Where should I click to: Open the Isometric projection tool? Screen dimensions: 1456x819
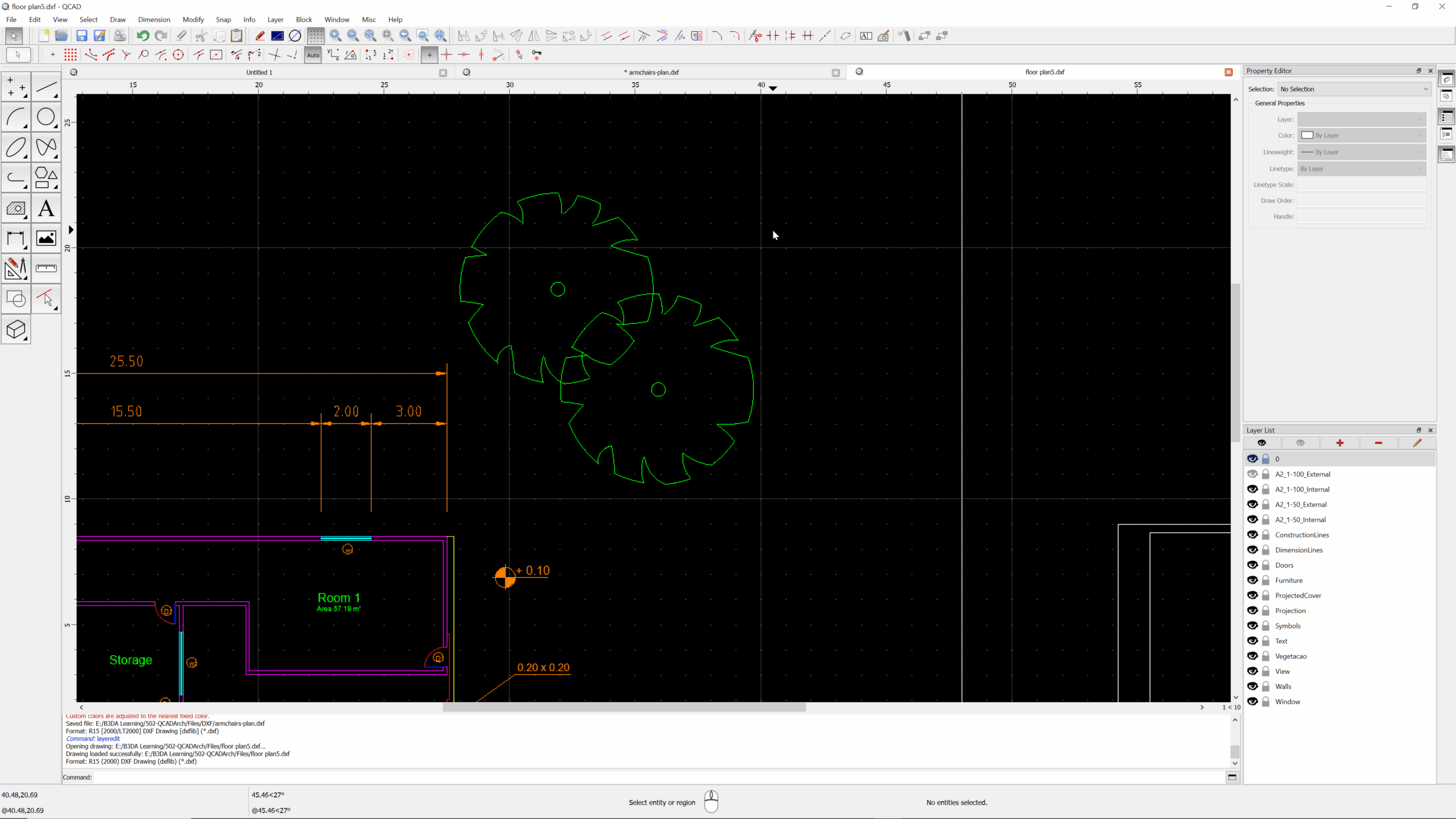(16, 329)
